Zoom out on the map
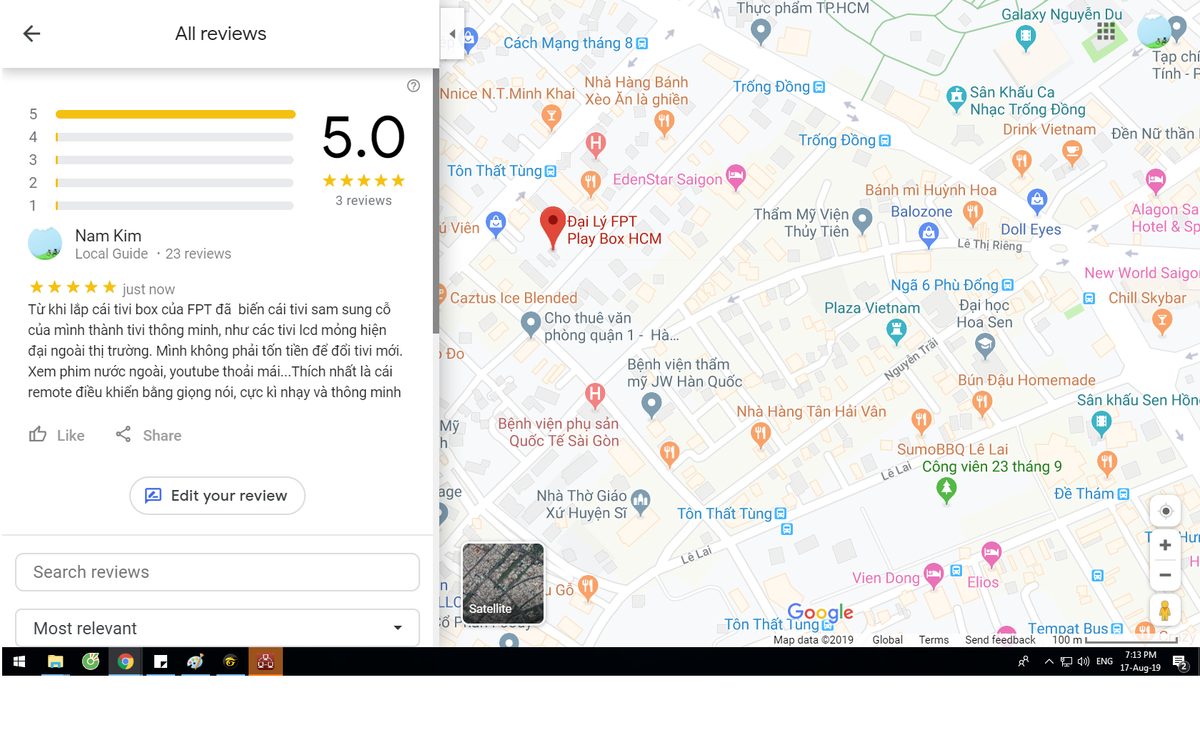The width and height of the screenshot is (1200, 750). coord(1165,575)
